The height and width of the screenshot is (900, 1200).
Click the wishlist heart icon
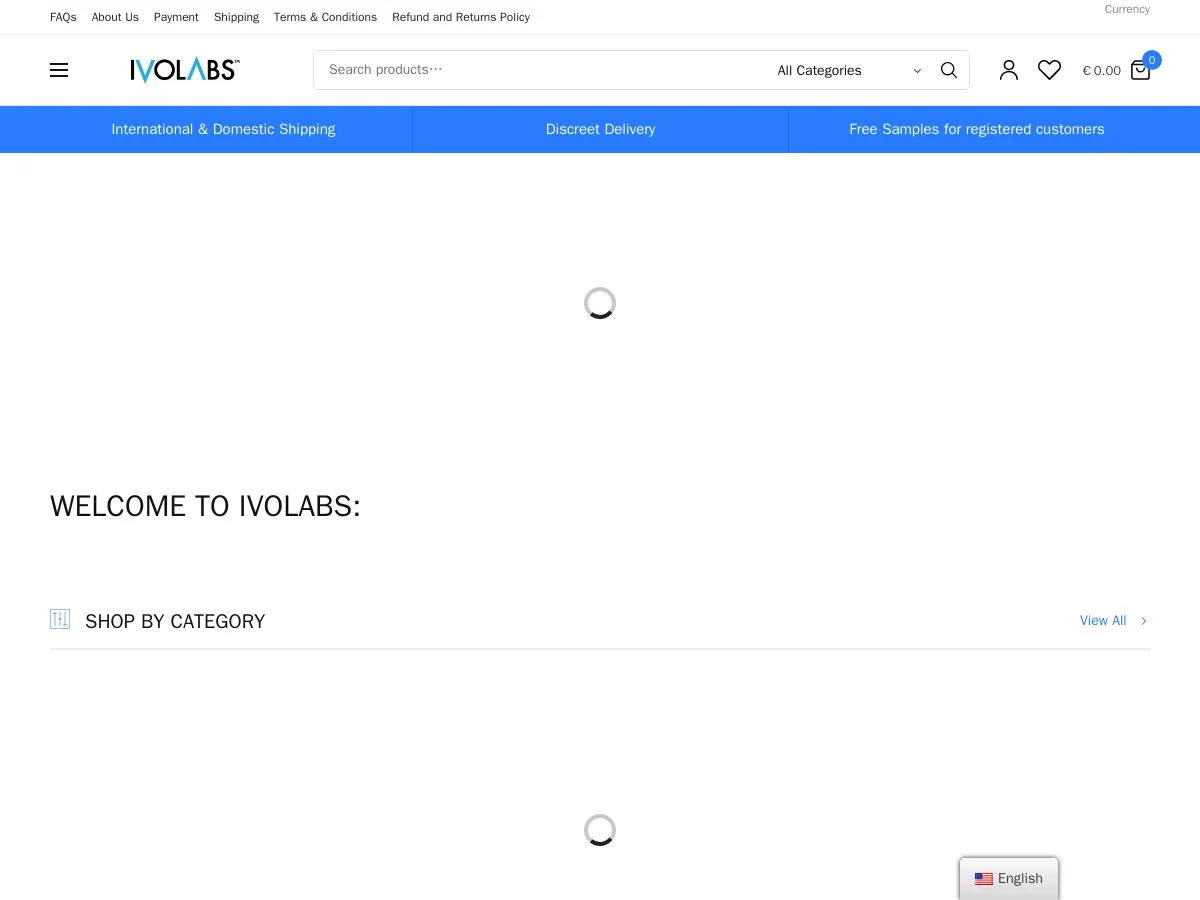1049,70
